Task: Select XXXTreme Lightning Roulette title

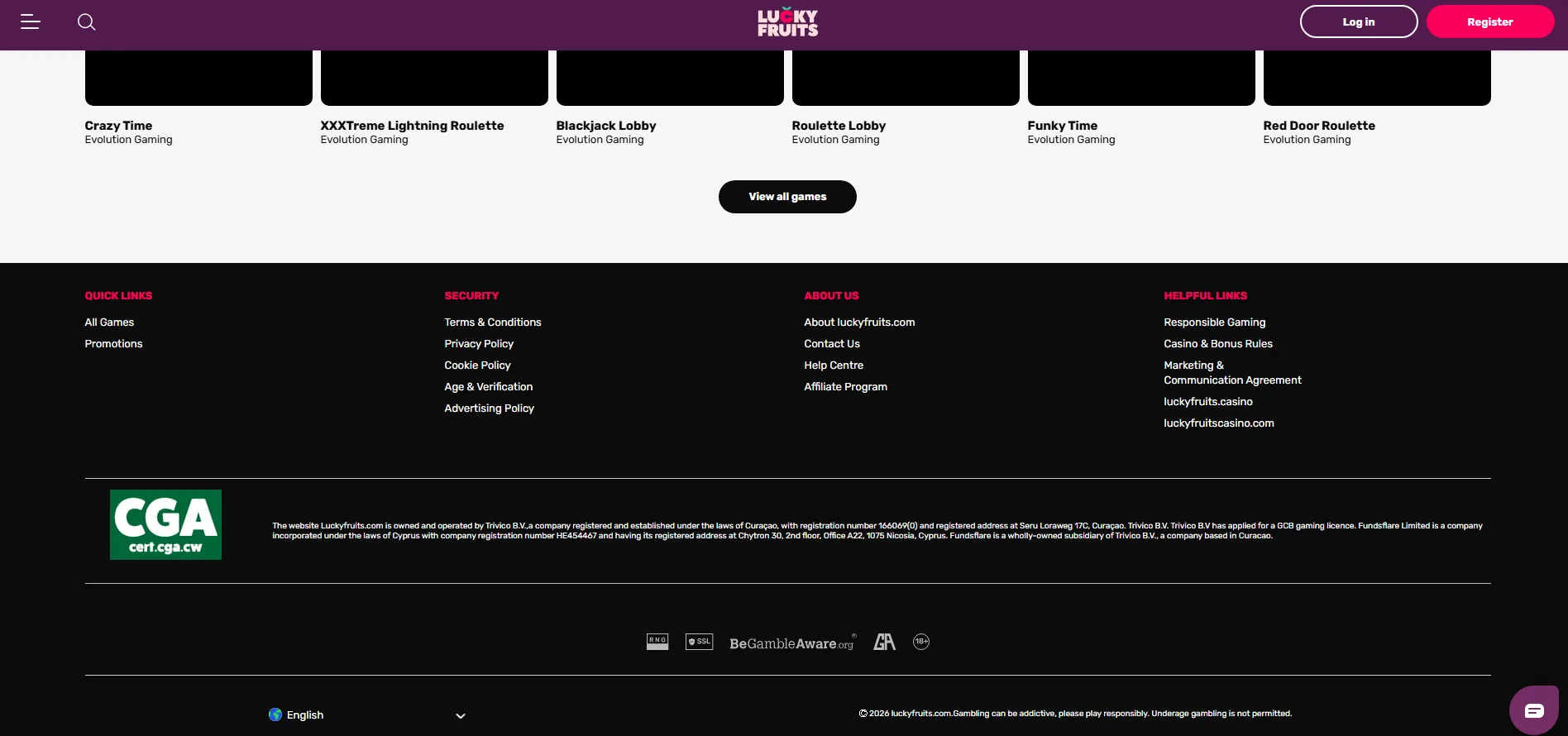Action: click(412, 126)
